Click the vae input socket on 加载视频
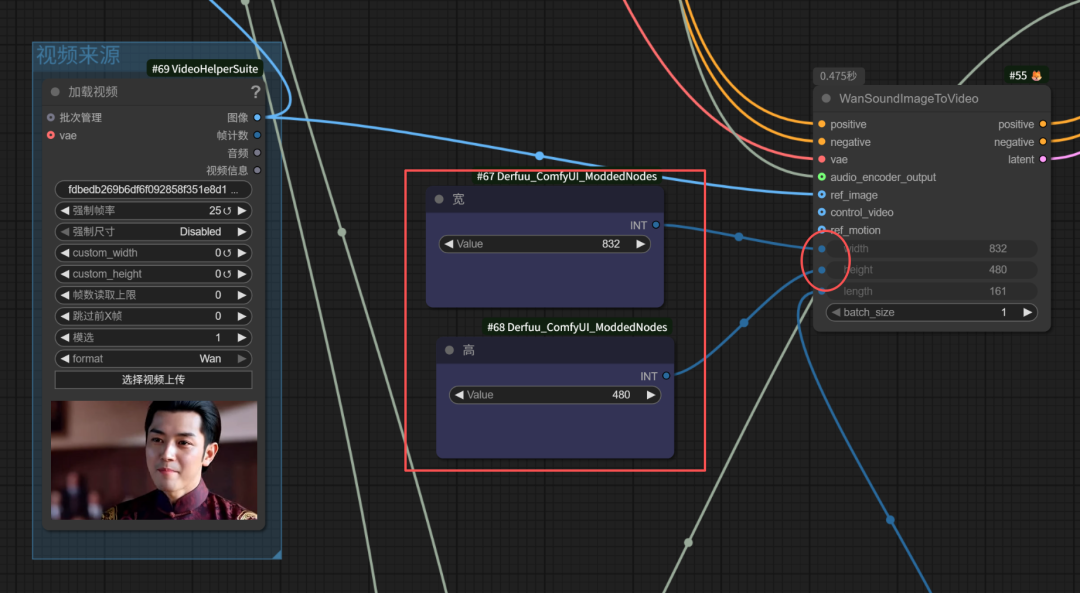Viewport: 1080px width, 593px height. (51, 135)
